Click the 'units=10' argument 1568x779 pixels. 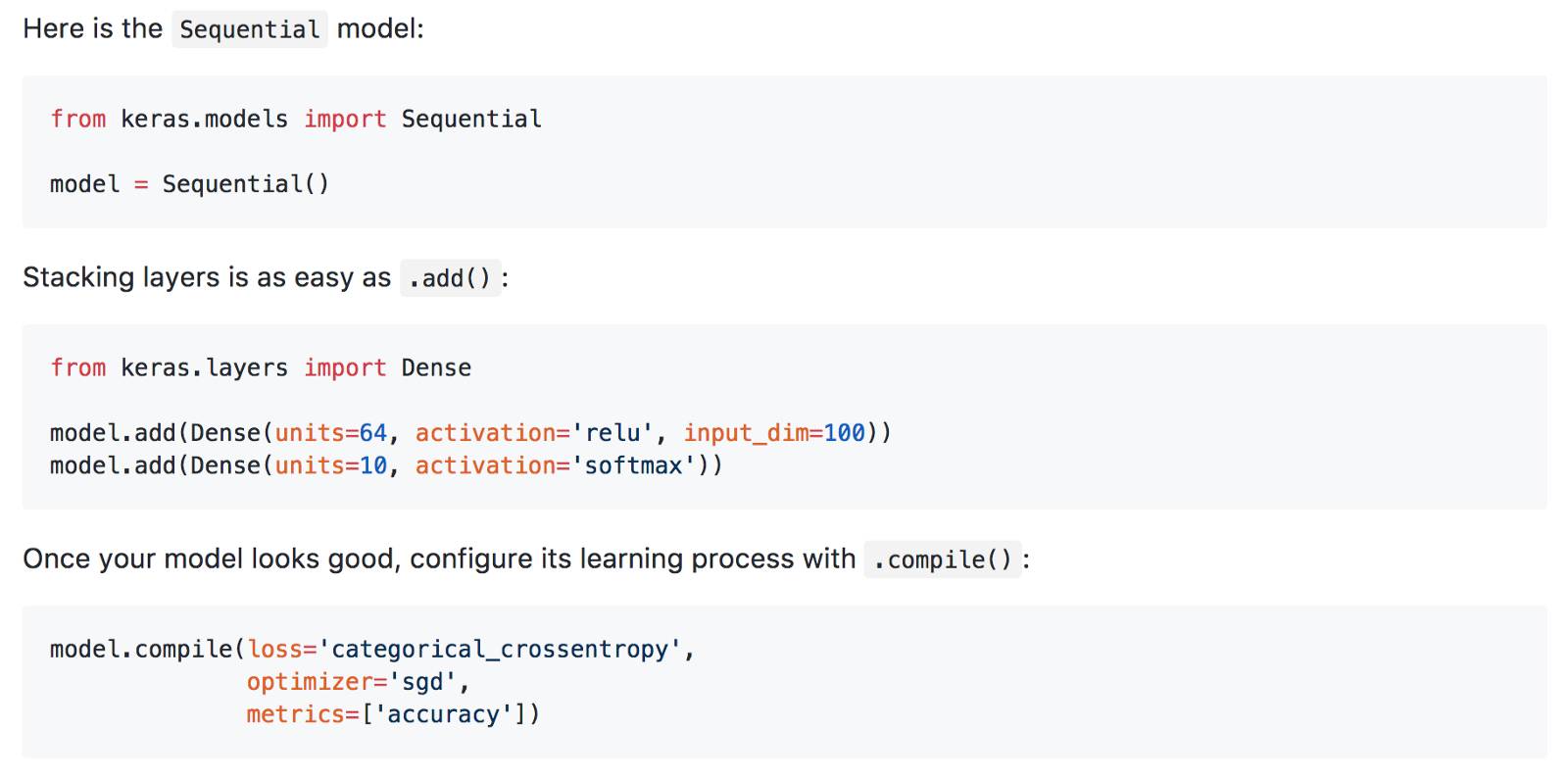(x=331, y=465)
